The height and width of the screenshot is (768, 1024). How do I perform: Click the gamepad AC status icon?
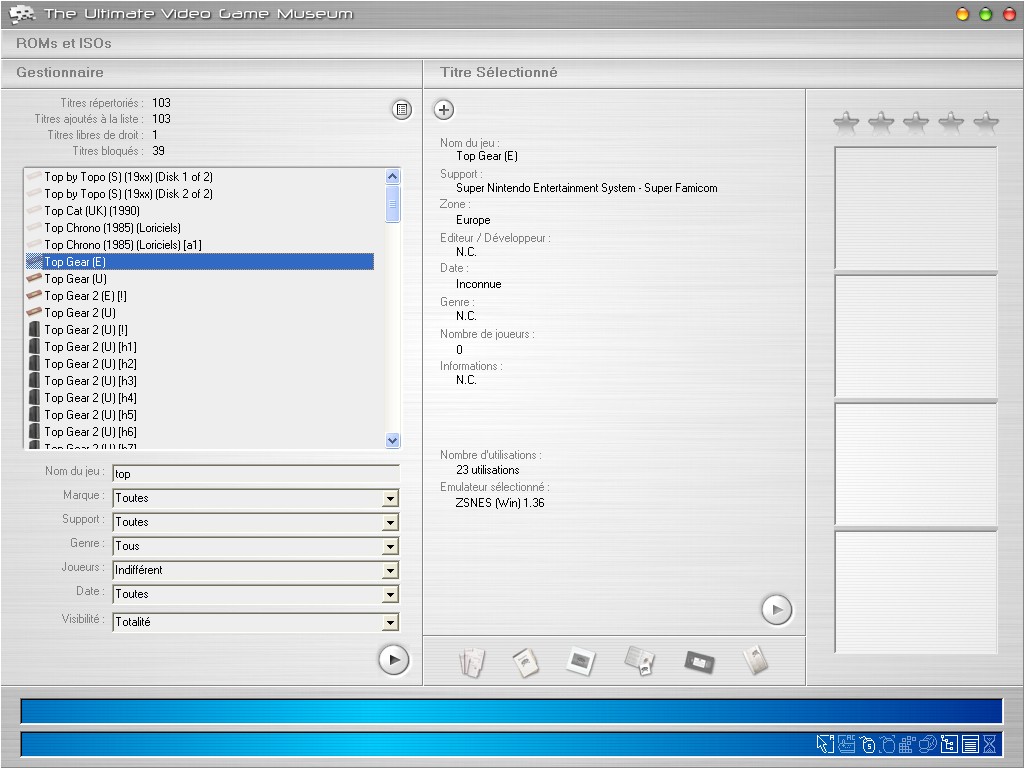coord(846,744)
